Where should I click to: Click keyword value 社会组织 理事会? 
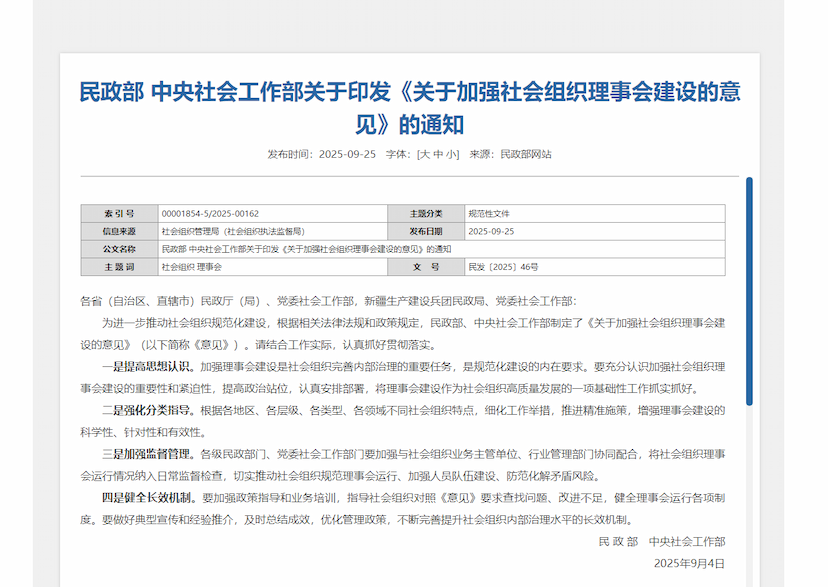click(x=192, y=267)
